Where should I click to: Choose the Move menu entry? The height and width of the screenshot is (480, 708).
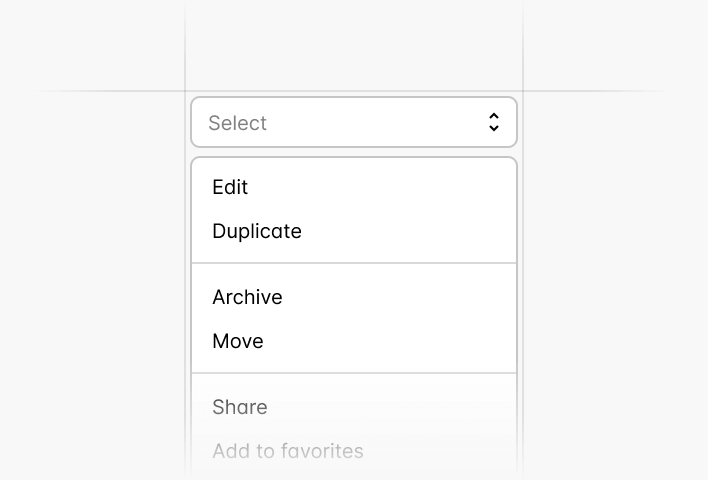coord(238,341)
